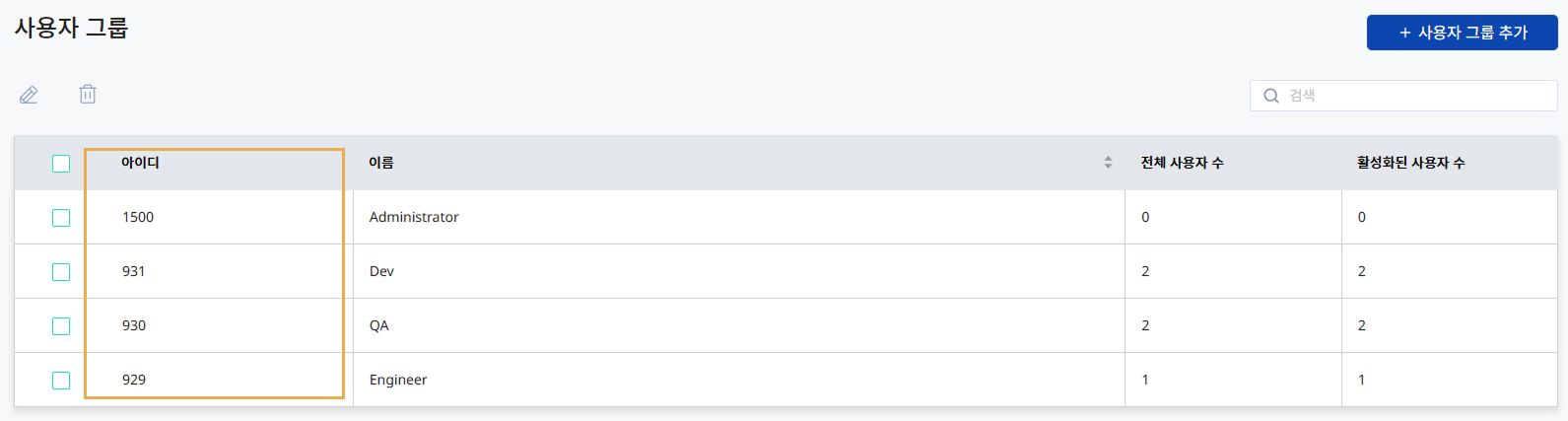Click the Engineer group name
The height and width of the screenshot is (421, 1568).
click(x=398, y=380)
